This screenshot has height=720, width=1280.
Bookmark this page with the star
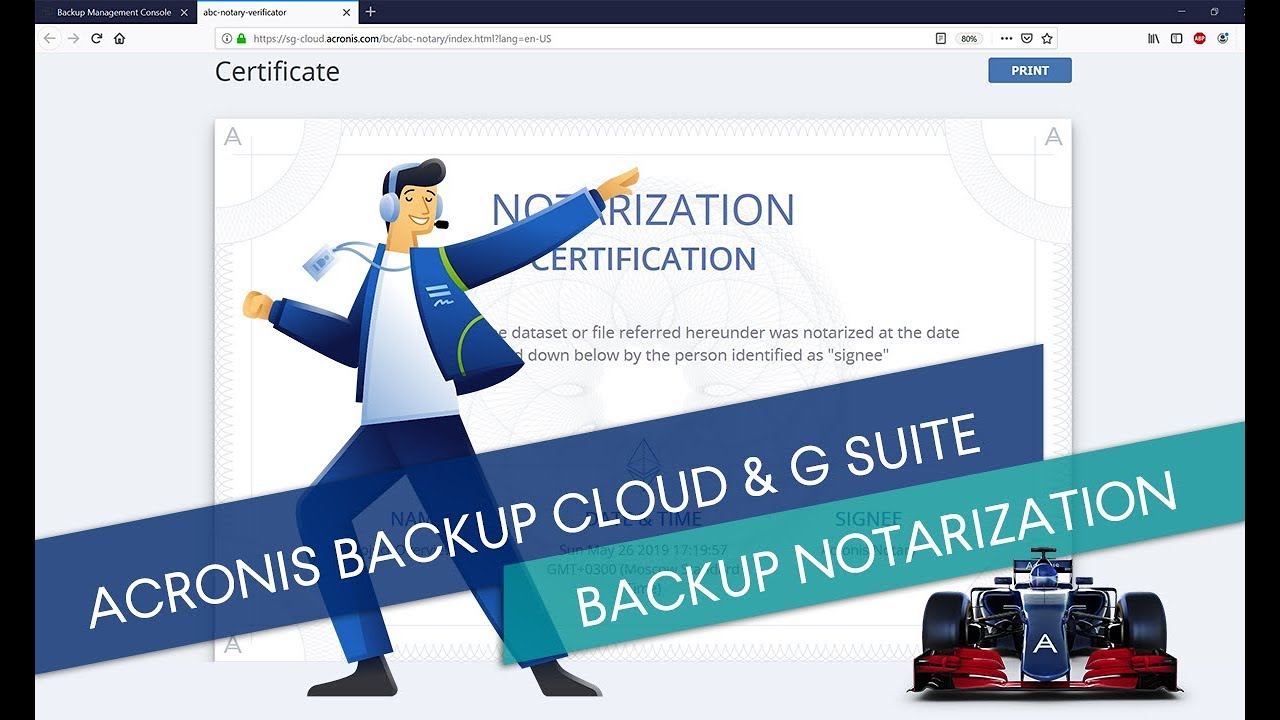(x=1046, y=38)
